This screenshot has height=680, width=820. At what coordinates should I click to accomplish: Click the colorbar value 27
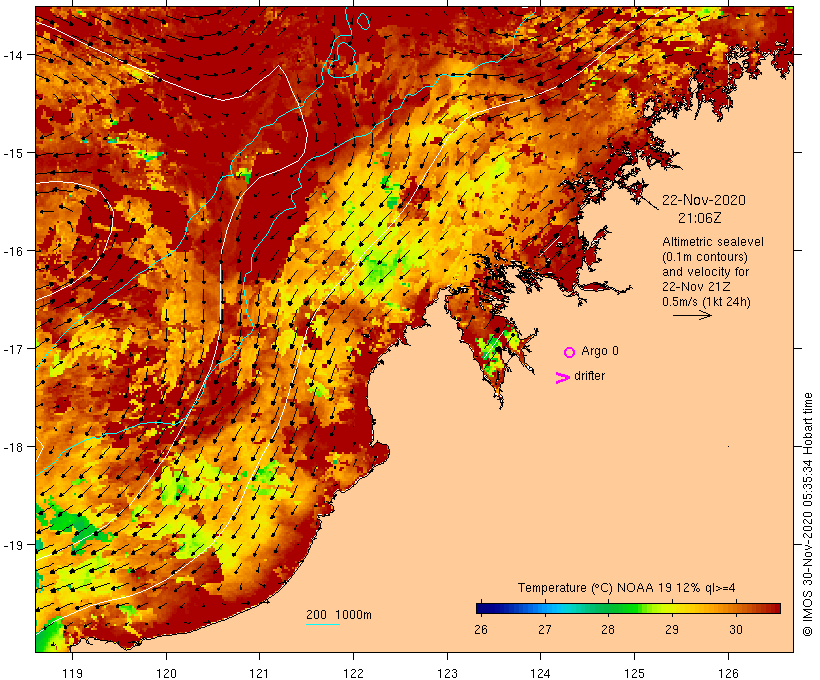pos(544,629)
